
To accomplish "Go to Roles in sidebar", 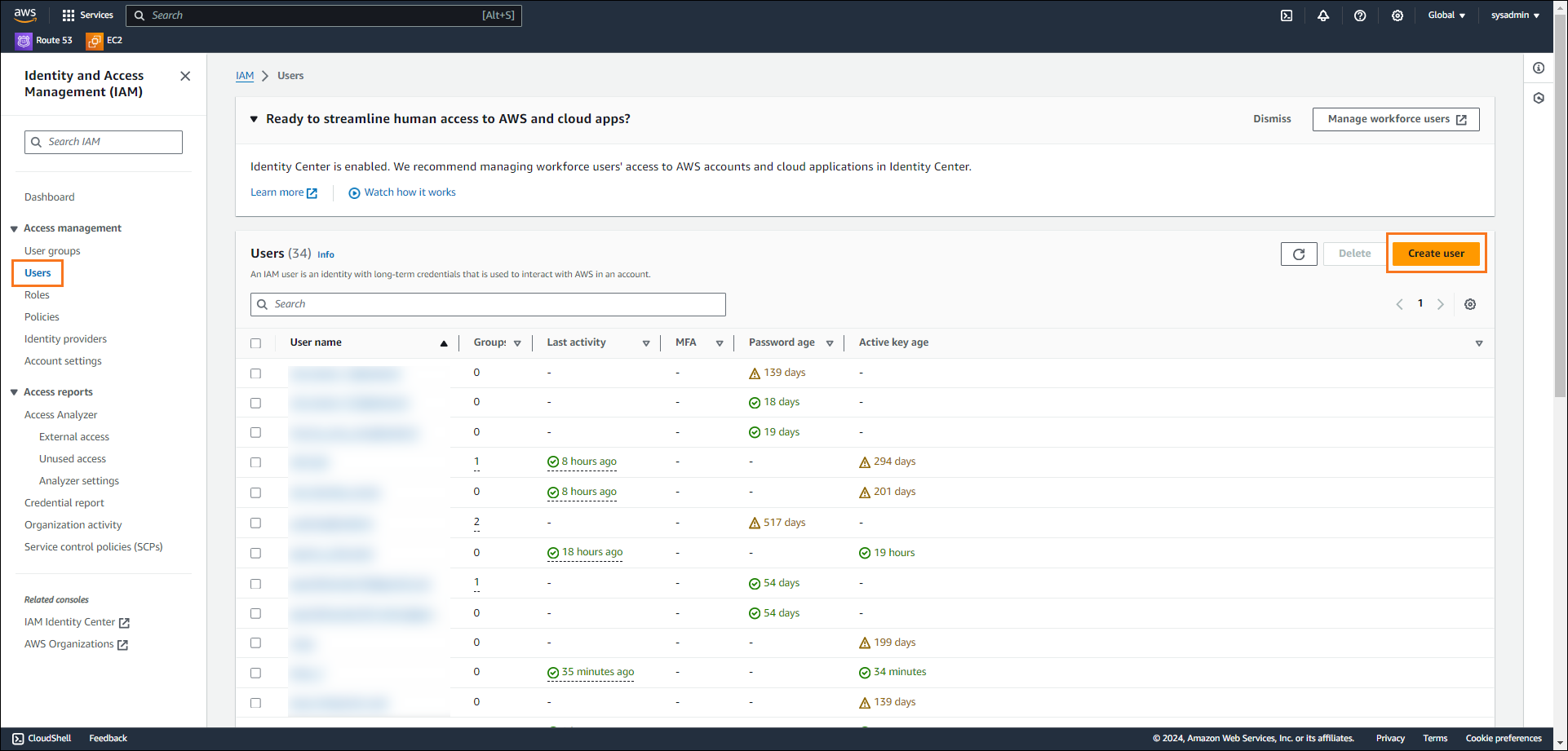I will click(37, 295).
